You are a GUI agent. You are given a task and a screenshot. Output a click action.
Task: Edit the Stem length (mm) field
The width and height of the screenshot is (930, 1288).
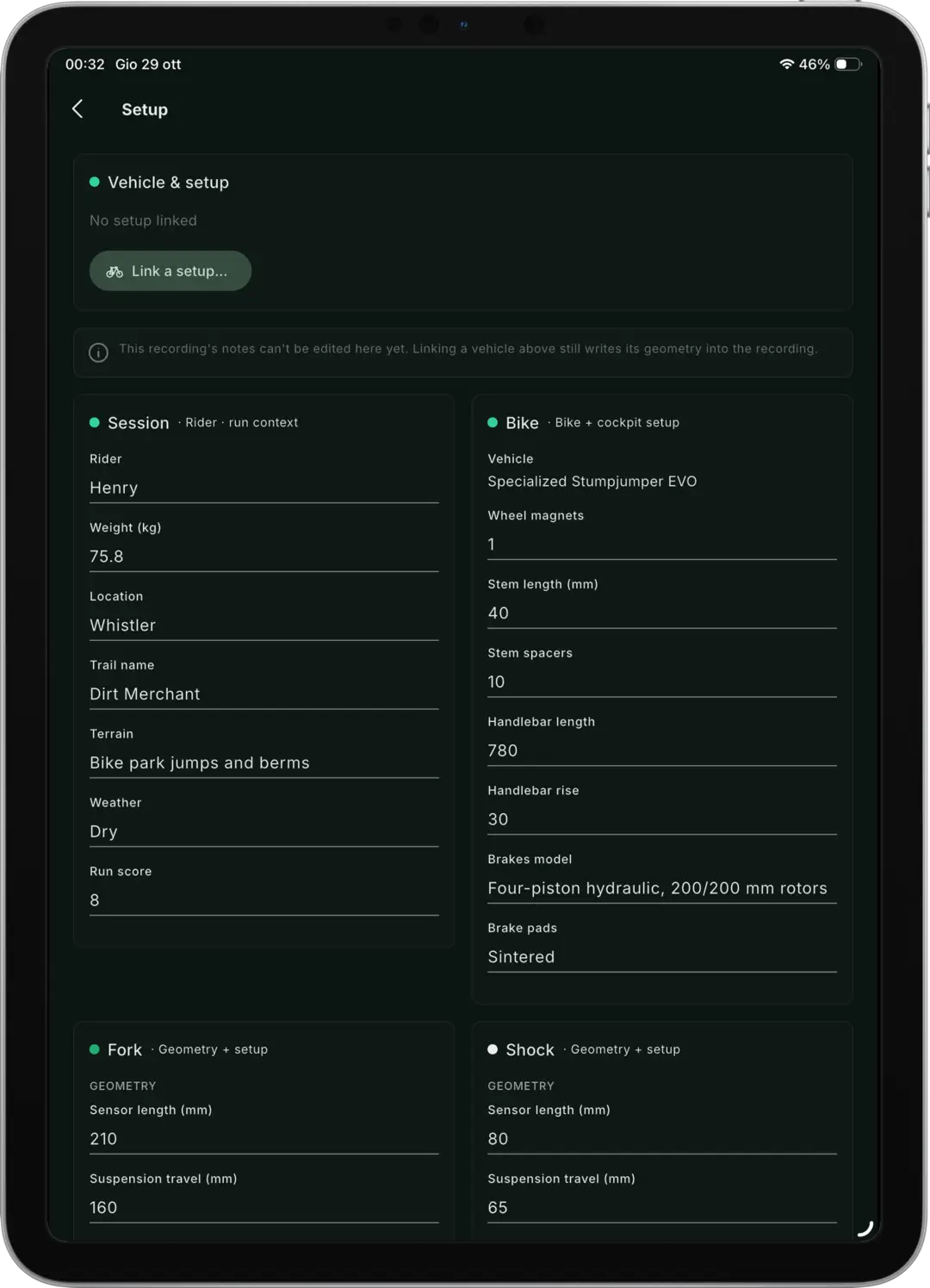click(x=662, y=613)
